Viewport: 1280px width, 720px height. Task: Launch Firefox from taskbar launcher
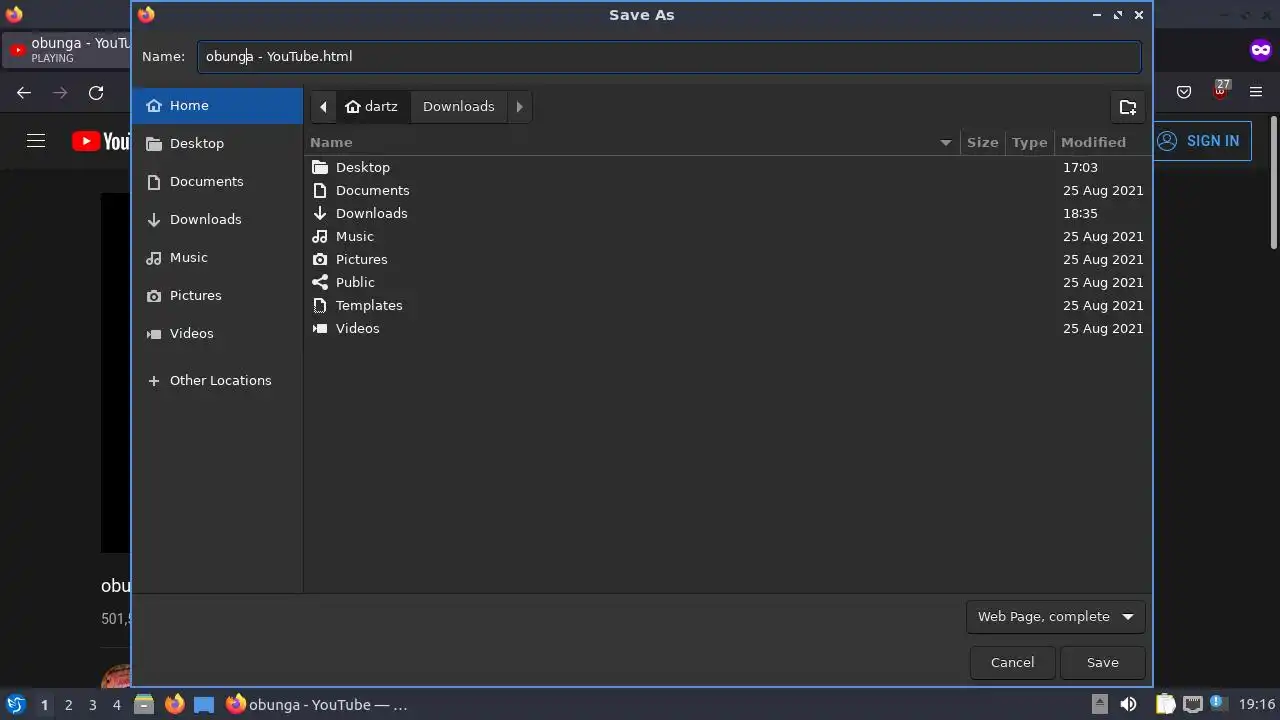(x=174, y=704)
